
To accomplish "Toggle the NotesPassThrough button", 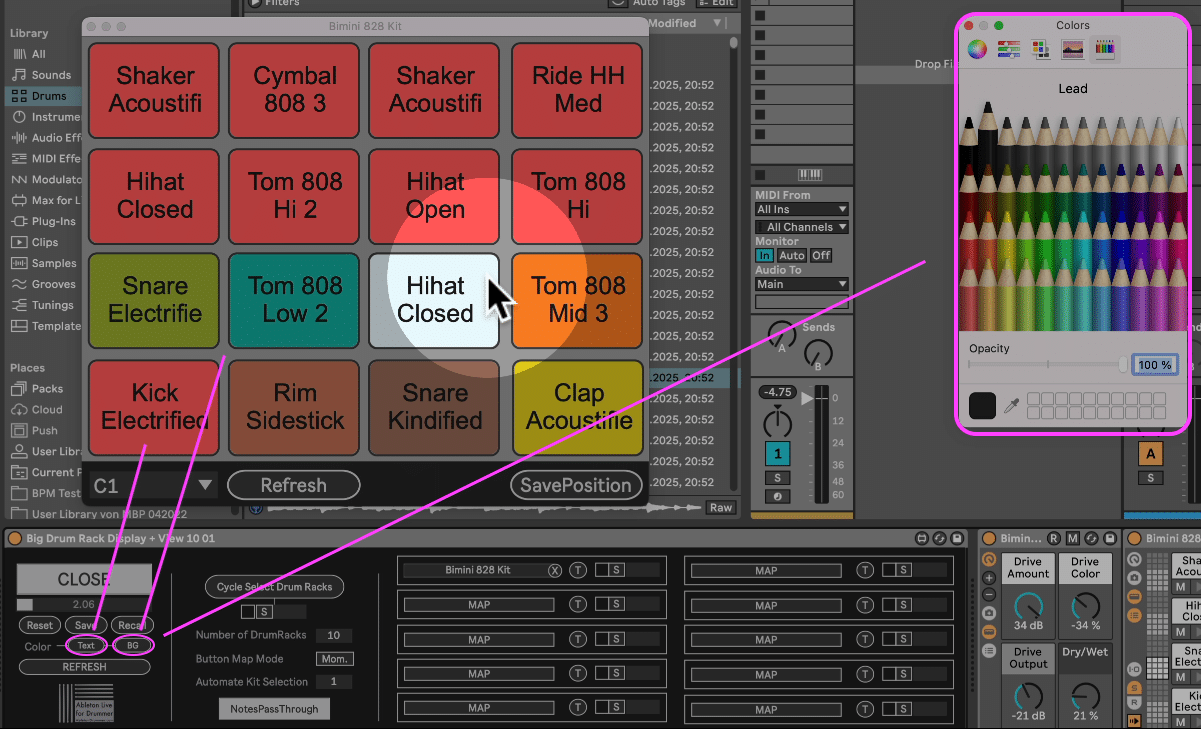I will pos(274,709).
